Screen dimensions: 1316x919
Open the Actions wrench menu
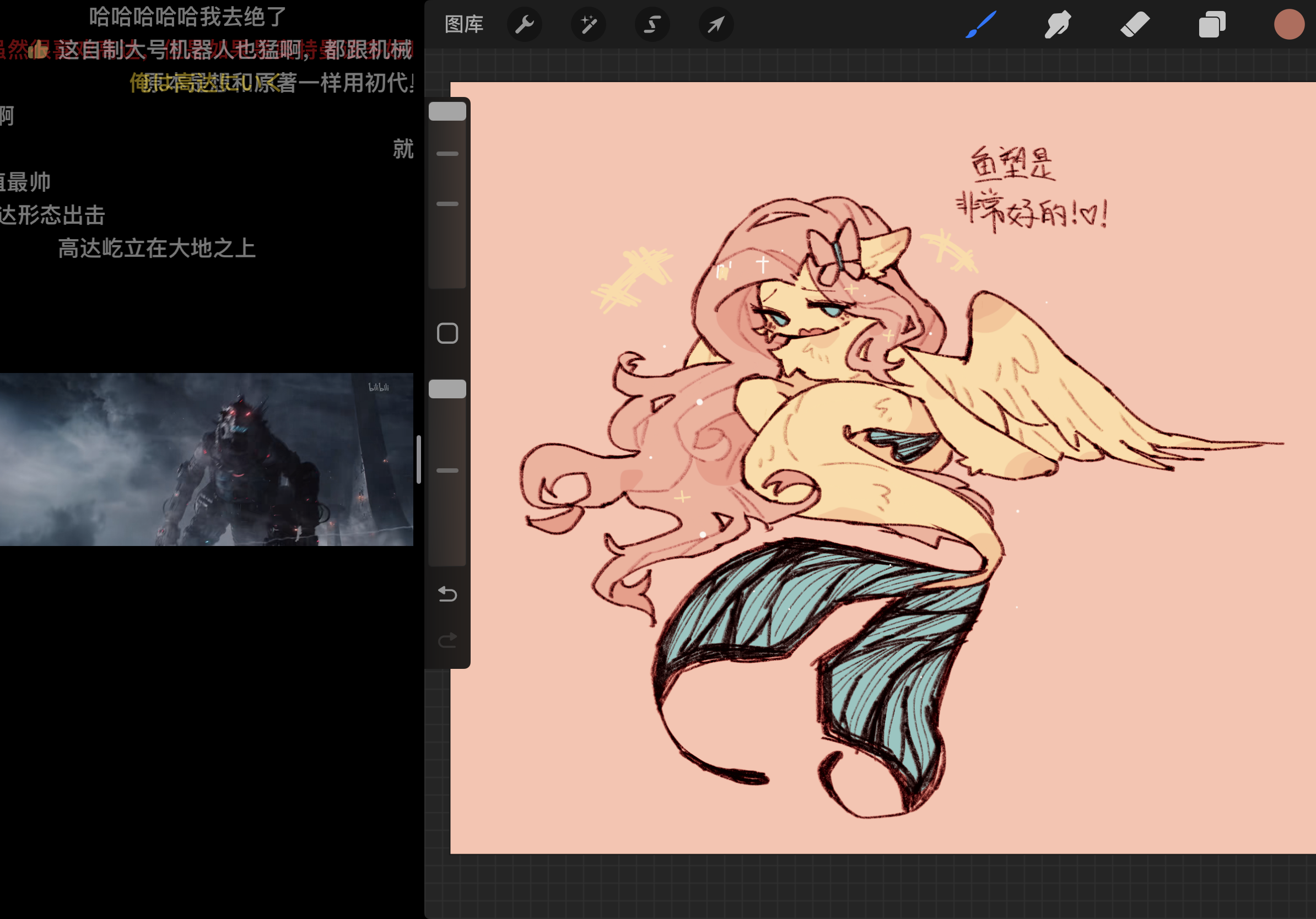point(525,25)
